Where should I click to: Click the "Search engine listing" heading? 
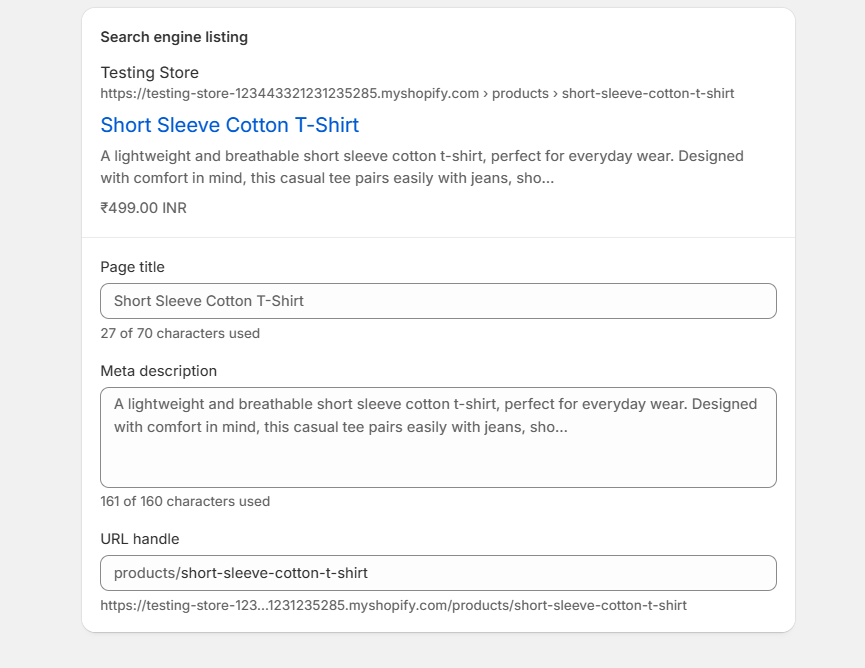coord(174,38)
